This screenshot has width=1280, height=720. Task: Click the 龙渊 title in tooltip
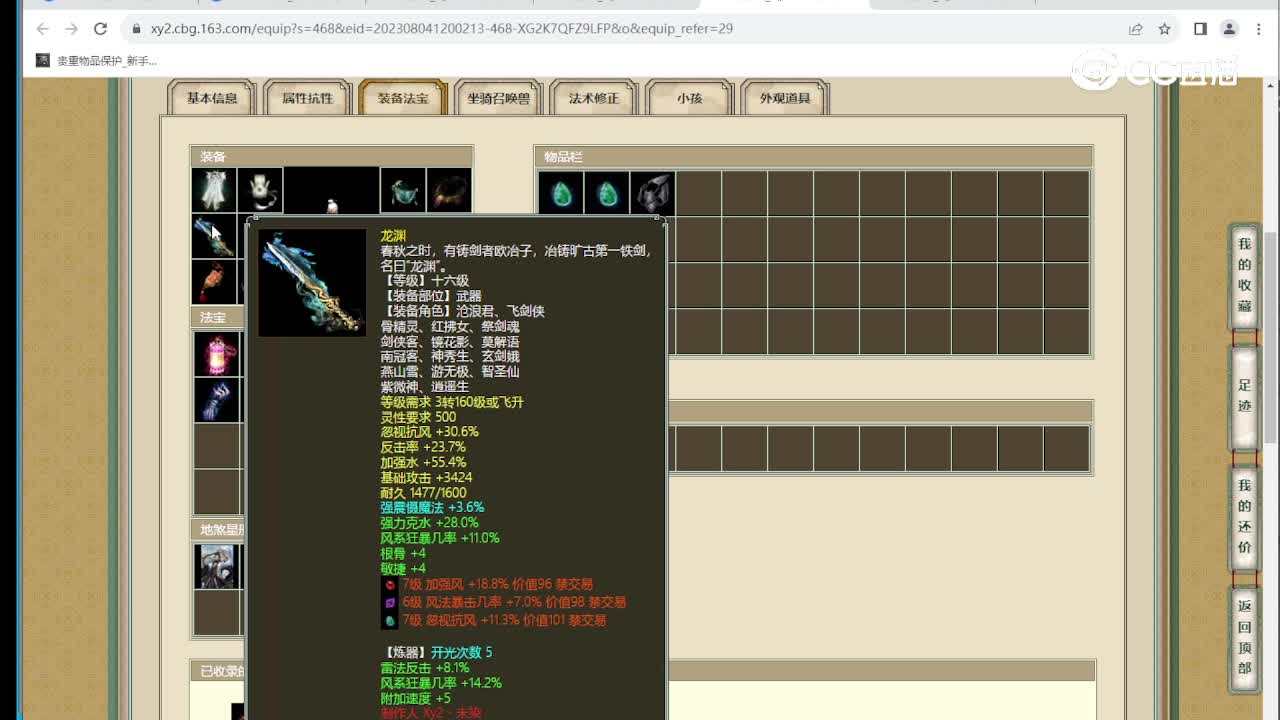(x=393, y=236)
